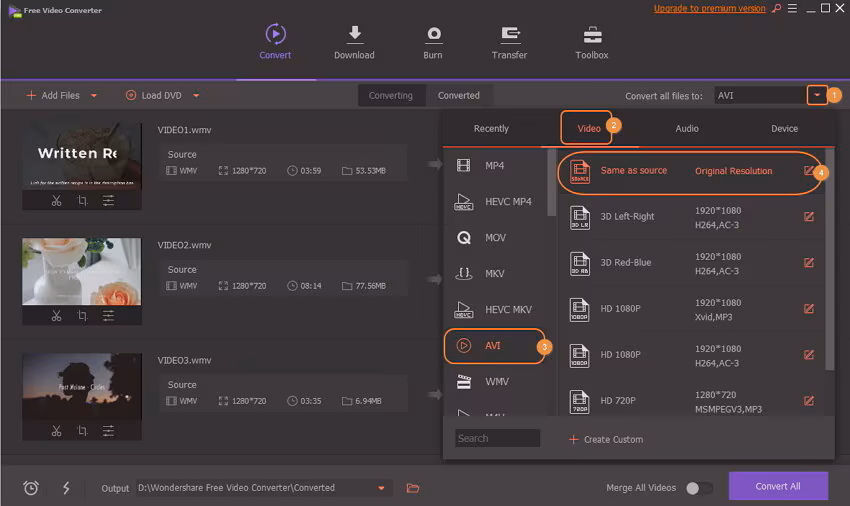Click the crop icon under VIDEO3.wmv
Screen dimensions: 850x506
82,431
